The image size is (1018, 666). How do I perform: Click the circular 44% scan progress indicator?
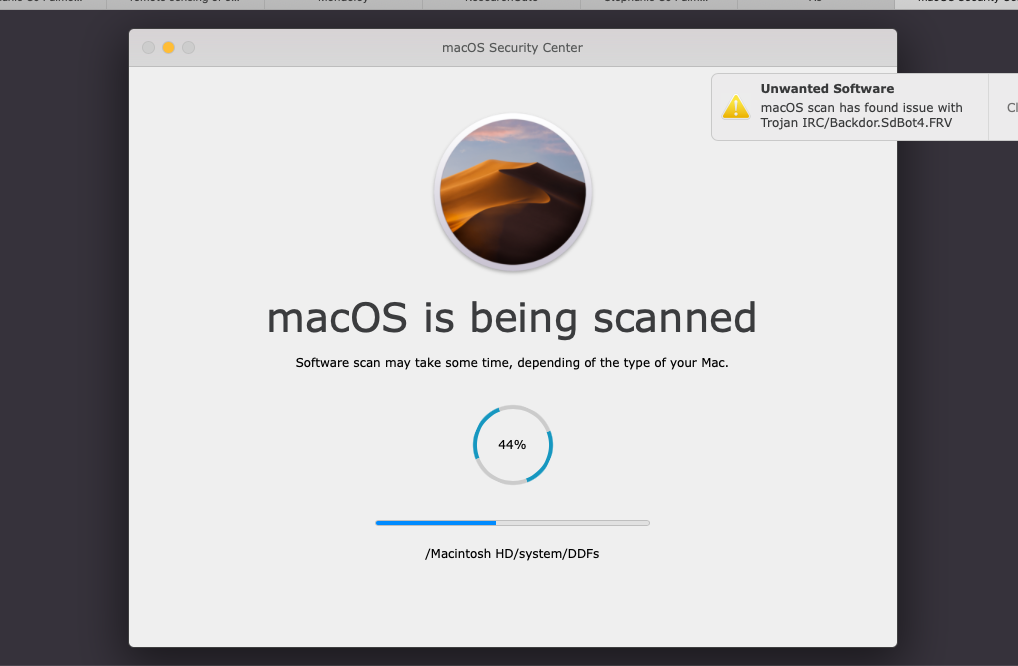pyautogui.click(x=513, y=445)
